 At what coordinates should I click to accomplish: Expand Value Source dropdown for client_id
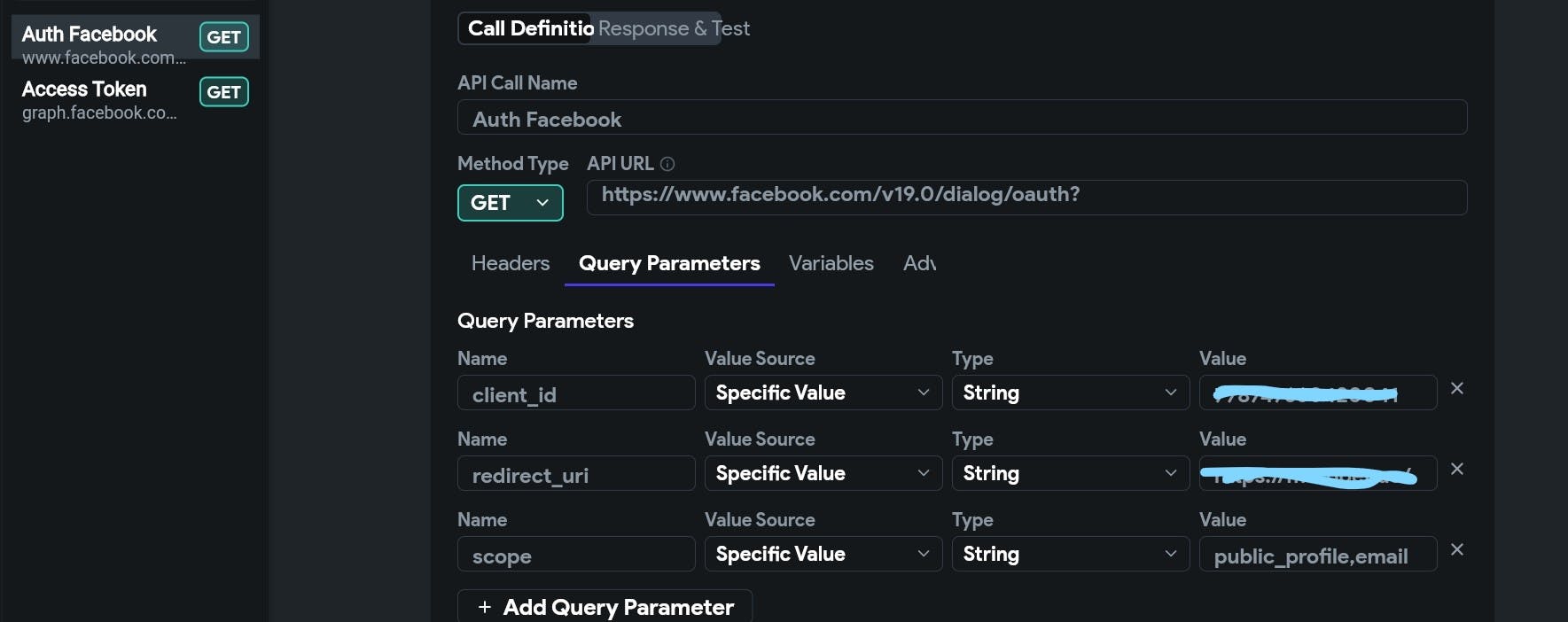[823, 393]
